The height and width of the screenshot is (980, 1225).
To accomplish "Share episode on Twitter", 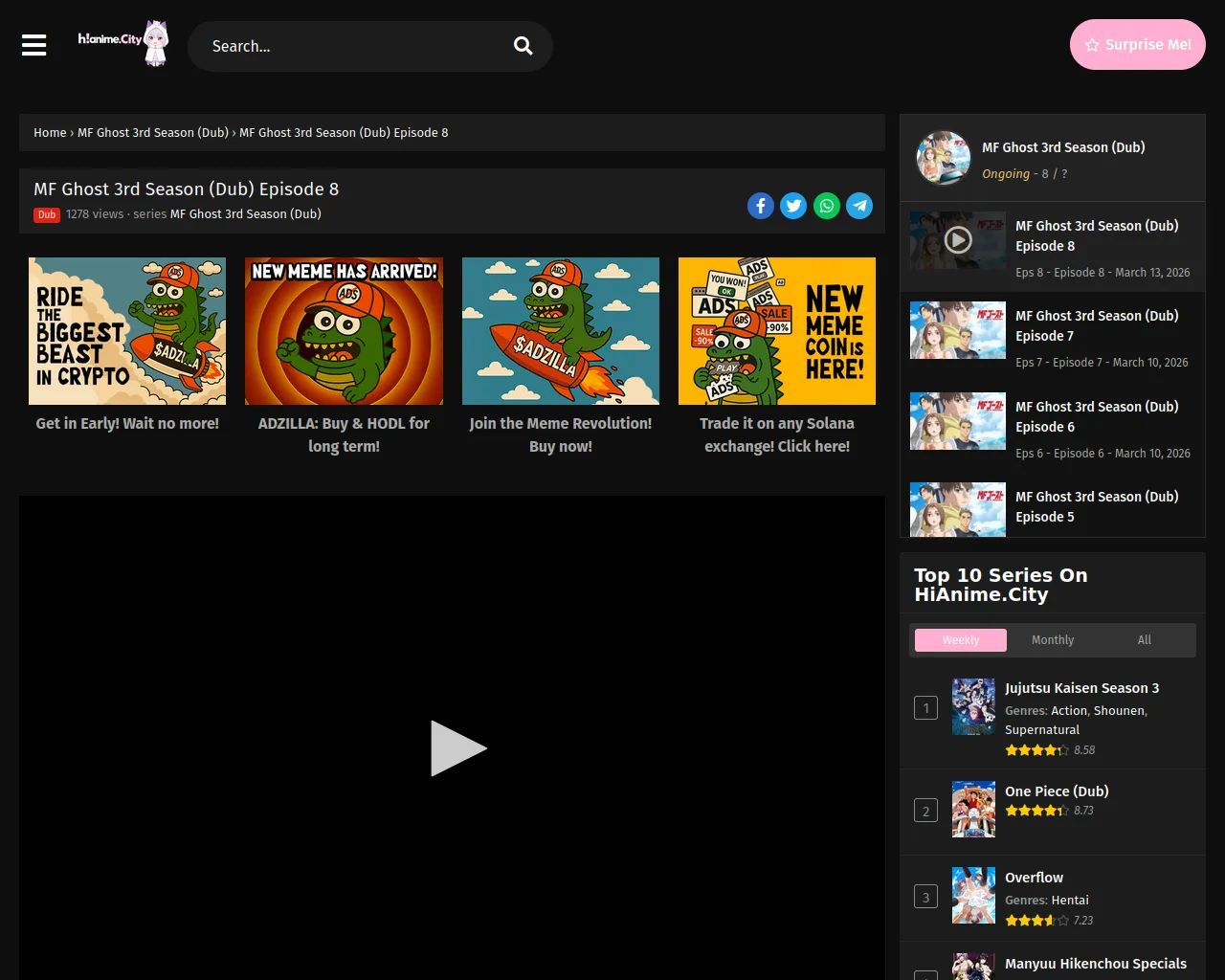I will coord(793,206).
